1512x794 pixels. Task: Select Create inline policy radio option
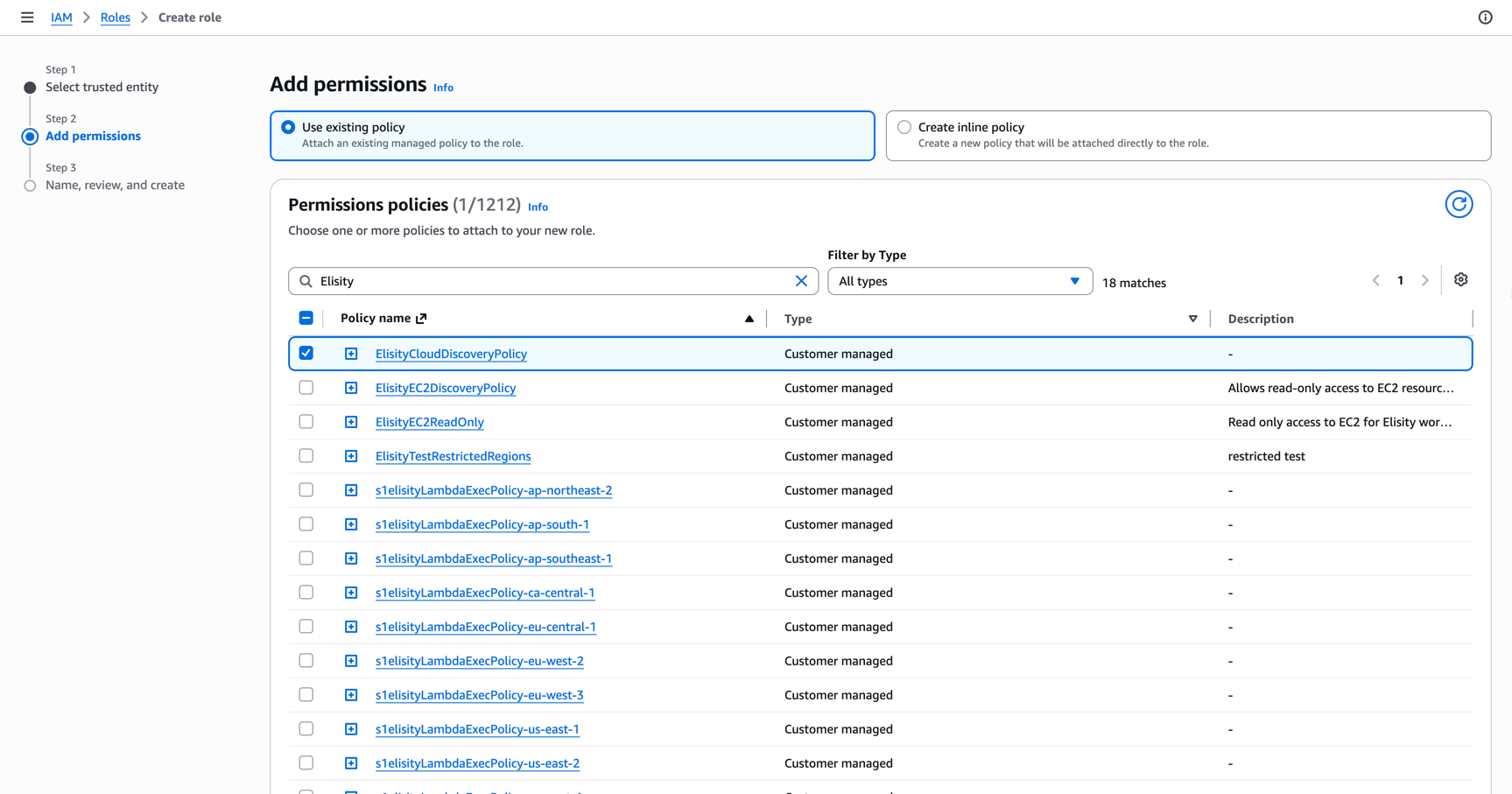tap(904, 127)
